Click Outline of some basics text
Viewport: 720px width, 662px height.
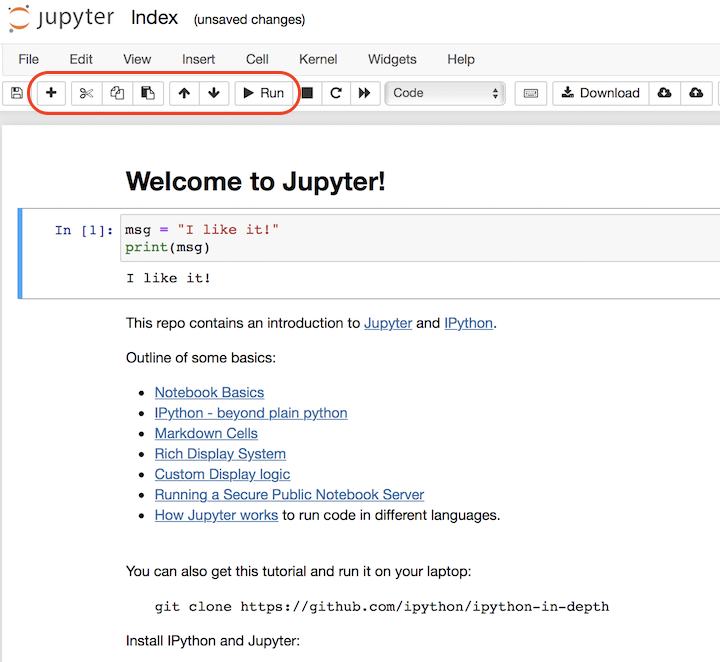pos(201,358)
